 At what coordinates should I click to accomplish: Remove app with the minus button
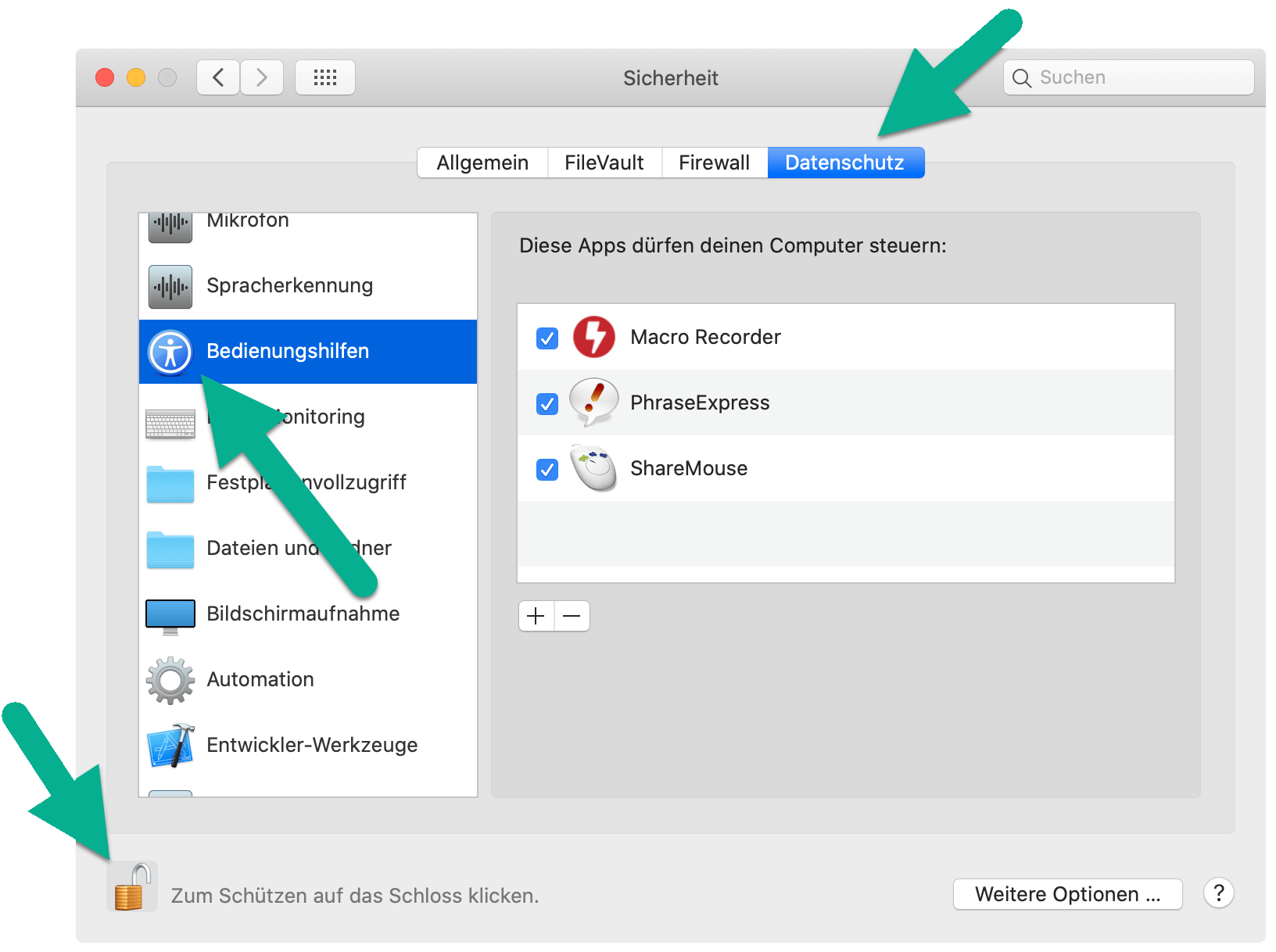tap(572, 616)
